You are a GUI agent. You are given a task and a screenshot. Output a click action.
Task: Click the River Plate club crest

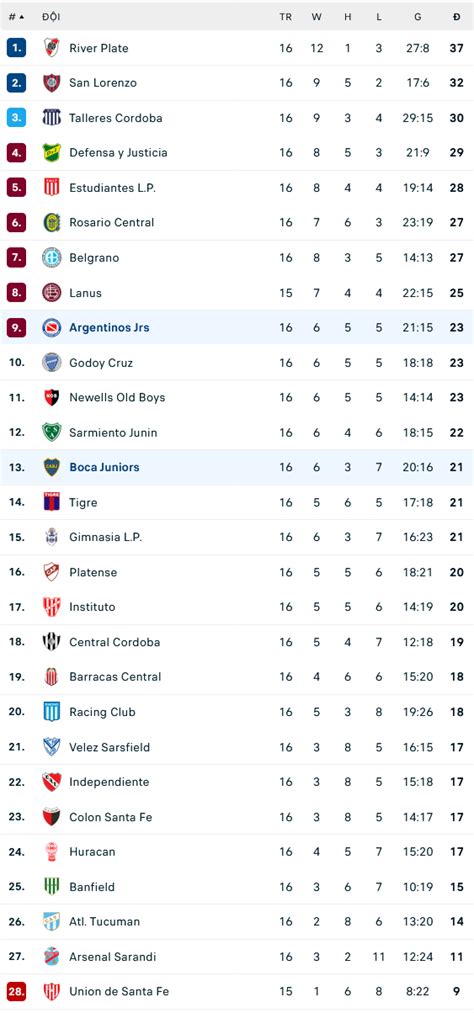tap(52, 48)
